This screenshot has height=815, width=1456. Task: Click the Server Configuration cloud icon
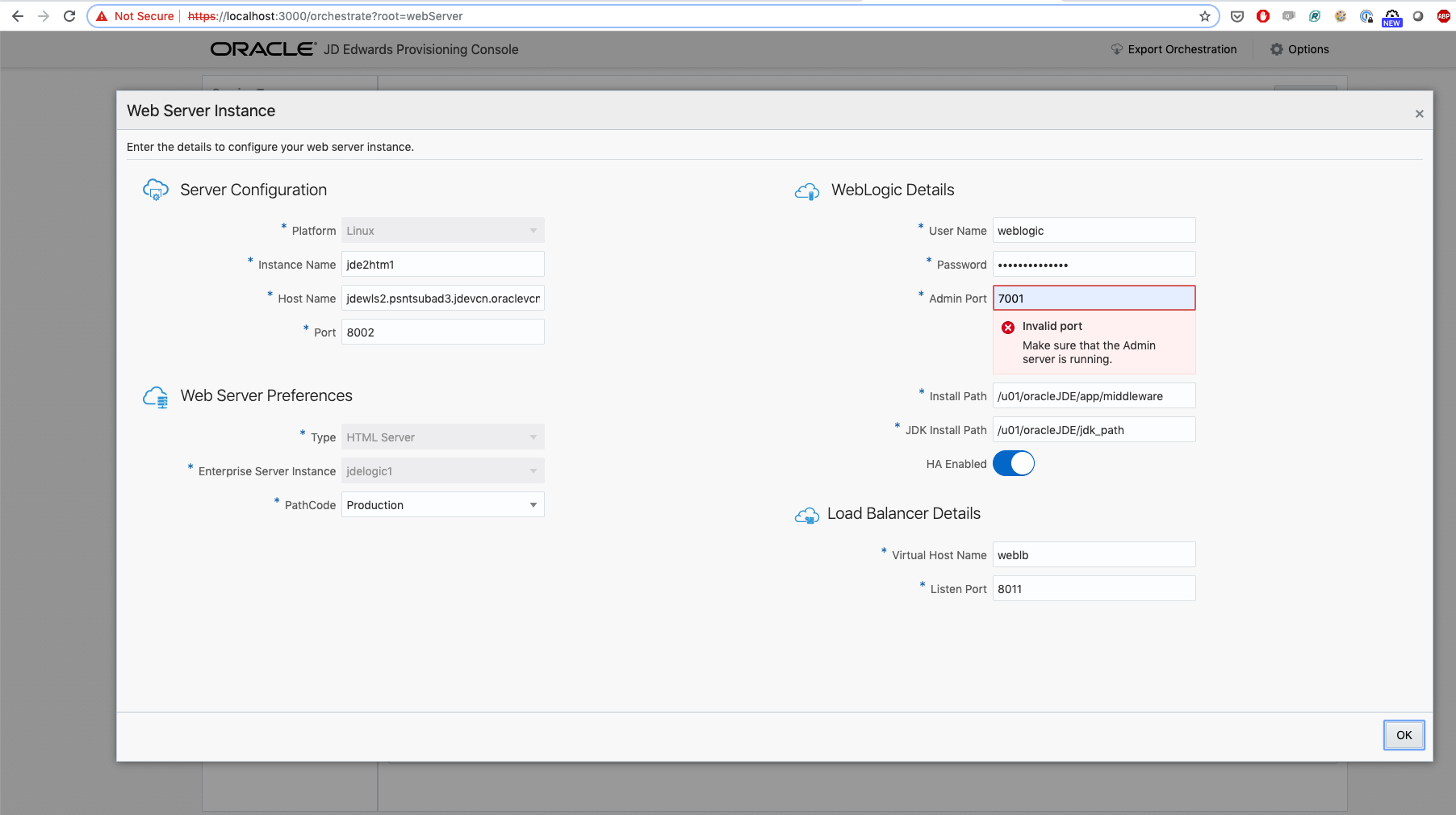(x=156, y=190)
